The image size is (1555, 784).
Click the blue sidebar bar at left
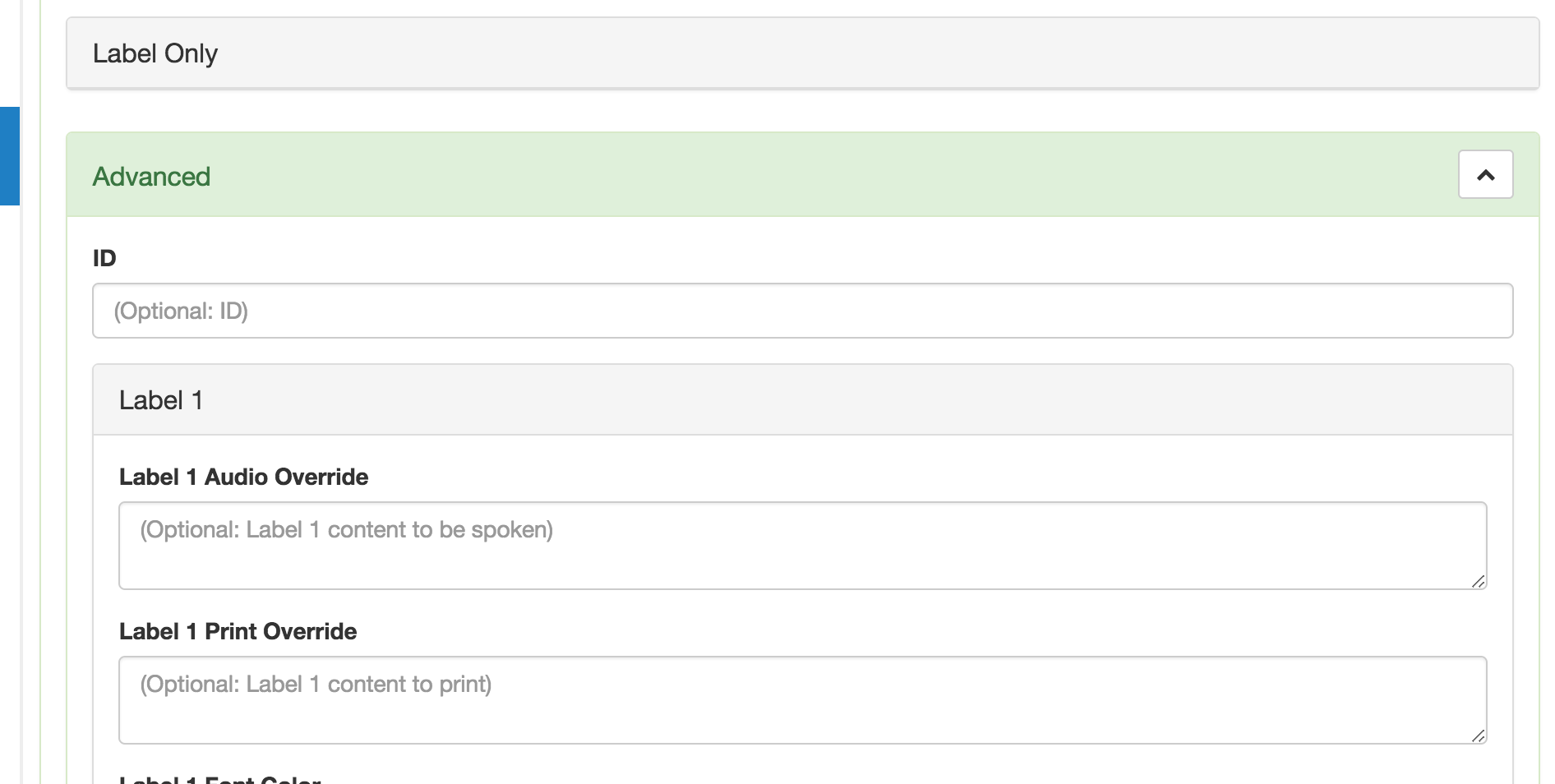pyautogui.click(x=9, y=155)
